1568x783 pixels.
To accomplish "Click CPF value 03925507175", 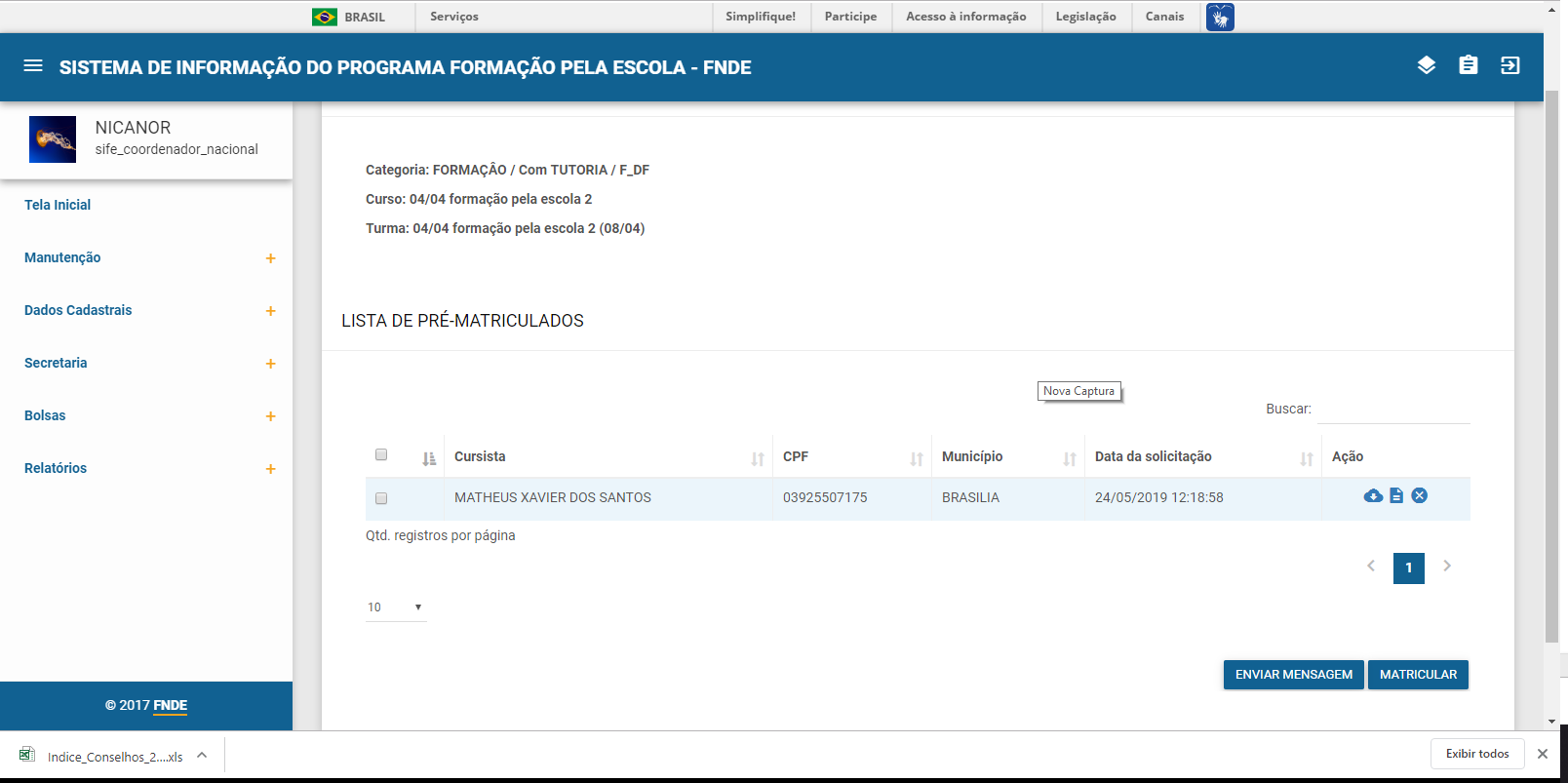I will (x=825, y=497).
